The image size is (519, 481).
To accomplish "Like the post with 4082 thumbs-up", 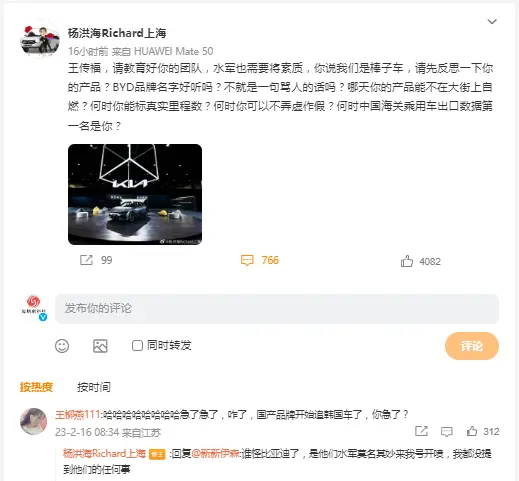I will 407,261.
